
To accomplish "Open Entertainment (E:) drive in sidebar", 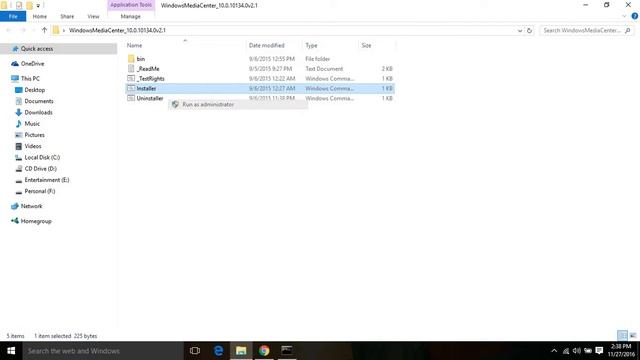I will (47, 180).
